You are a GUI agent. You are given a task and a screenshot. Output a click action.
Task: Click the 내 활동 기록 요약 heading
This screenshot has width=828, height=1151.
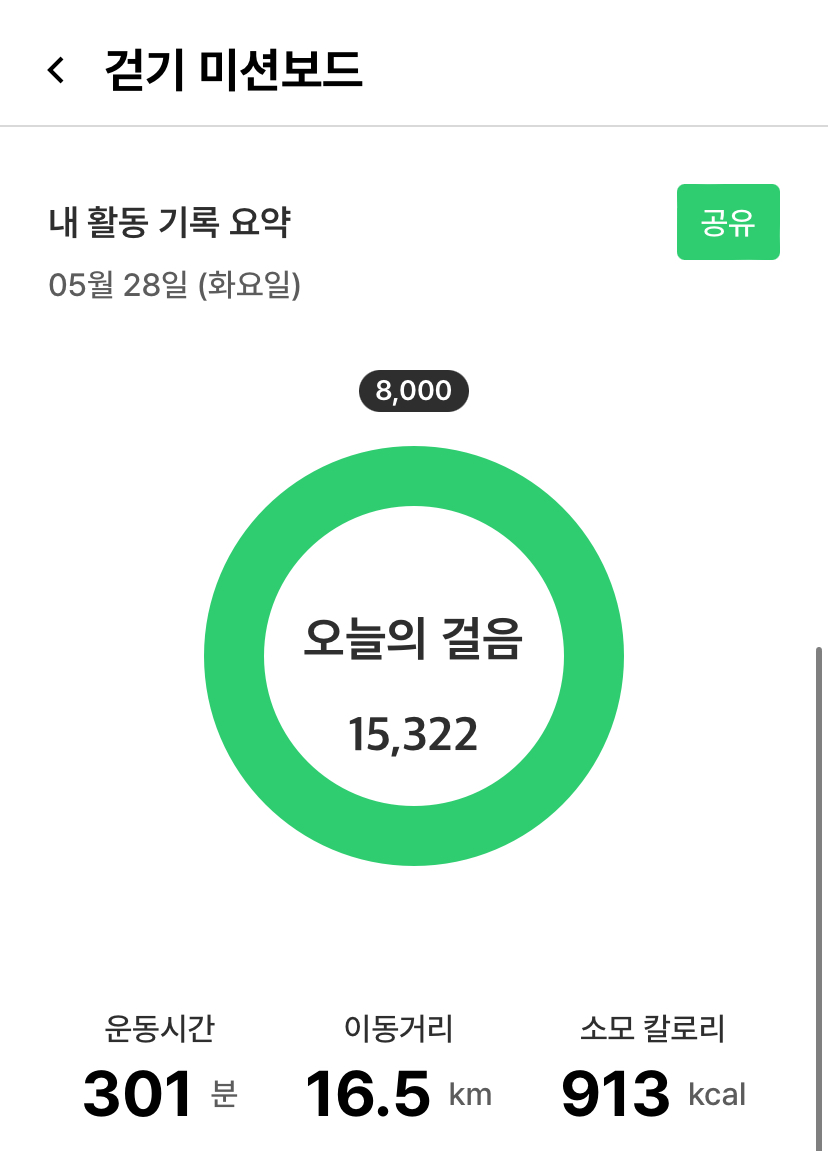coord(169,223)
